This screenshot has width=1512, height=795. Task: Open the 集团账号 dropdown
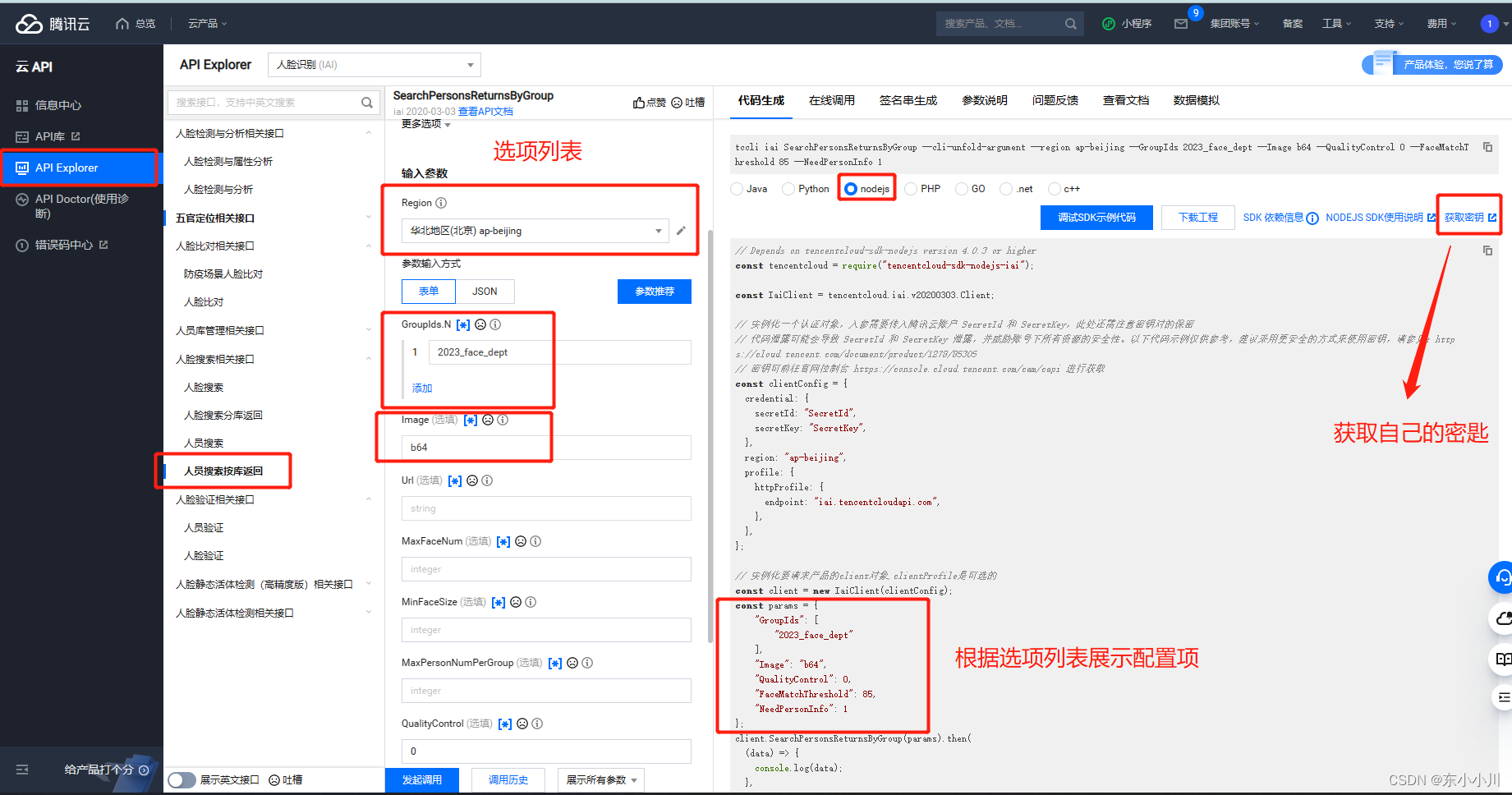(1234, 24)
